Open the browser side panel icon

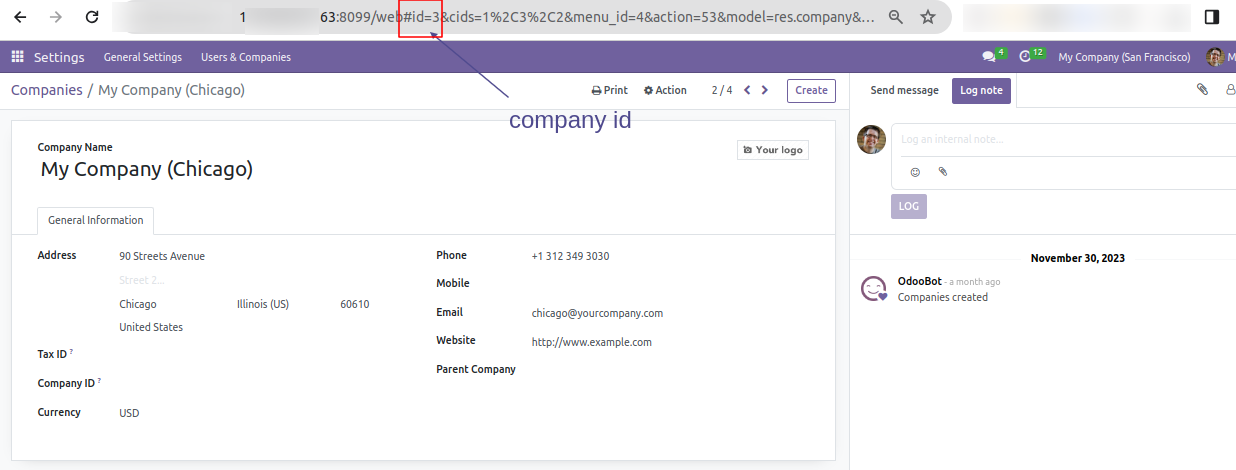(x=1211, y=17)
